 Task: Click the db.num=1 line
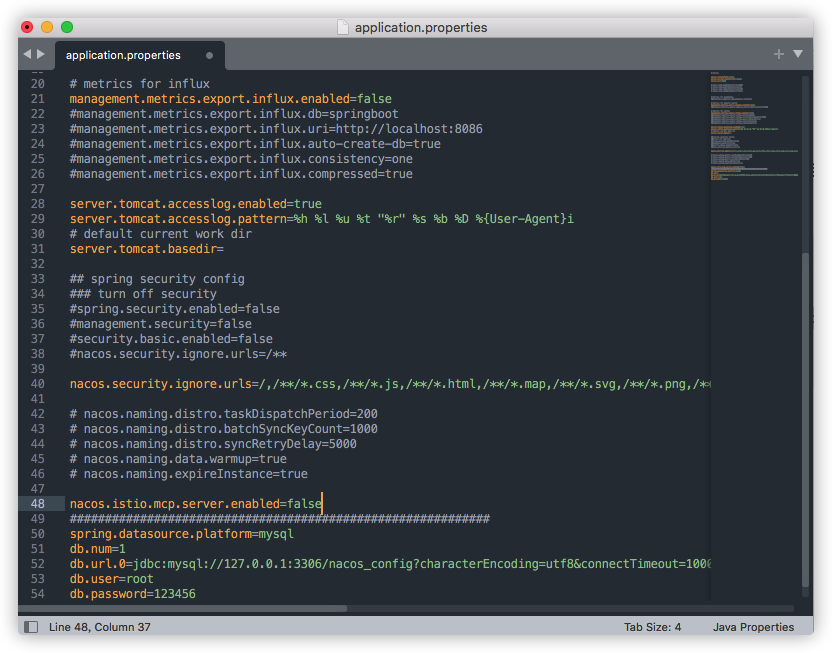point(98,548)
